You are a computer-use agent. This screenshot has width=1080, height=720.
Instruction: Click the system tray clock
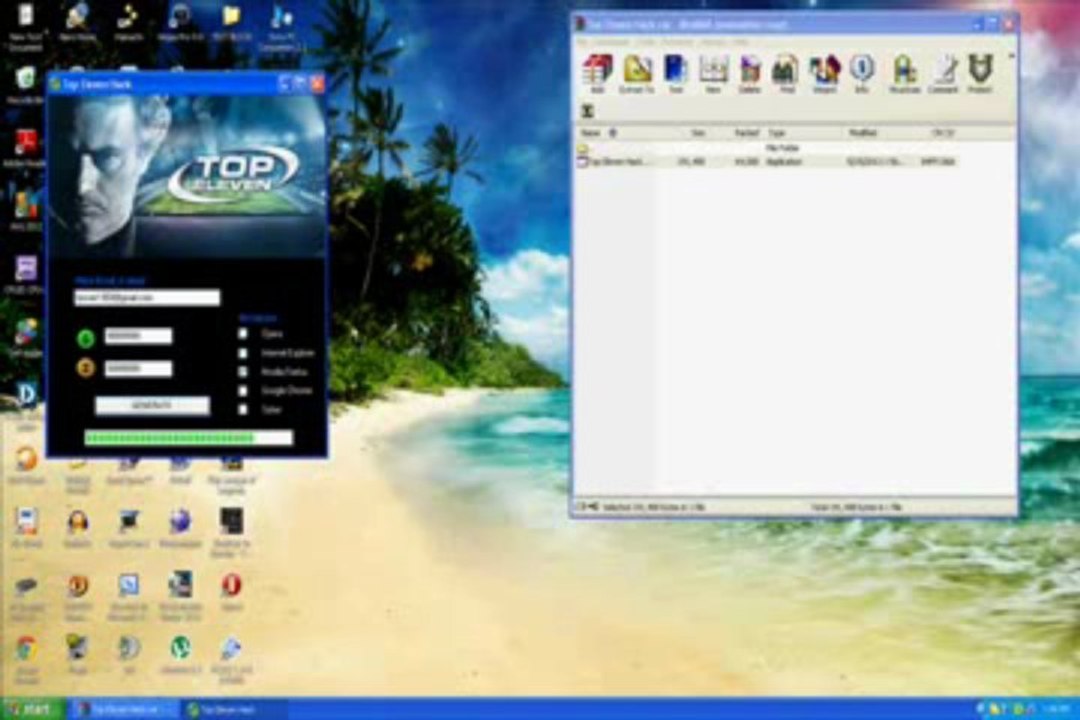pos(1056,708)
